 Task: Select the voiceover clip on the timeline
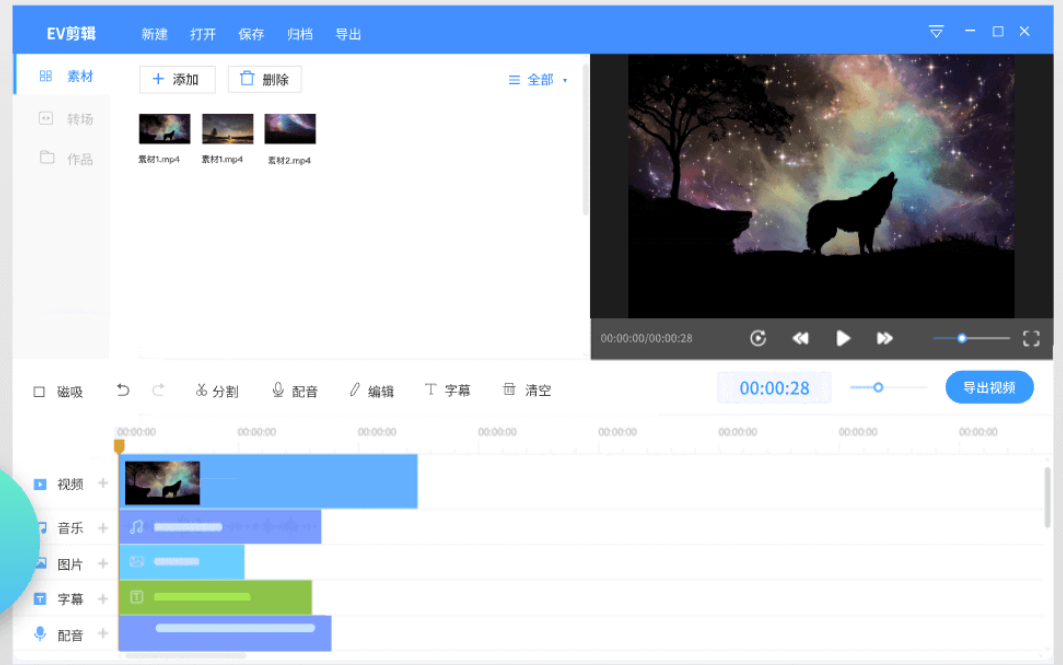click(x=225, y=633)
